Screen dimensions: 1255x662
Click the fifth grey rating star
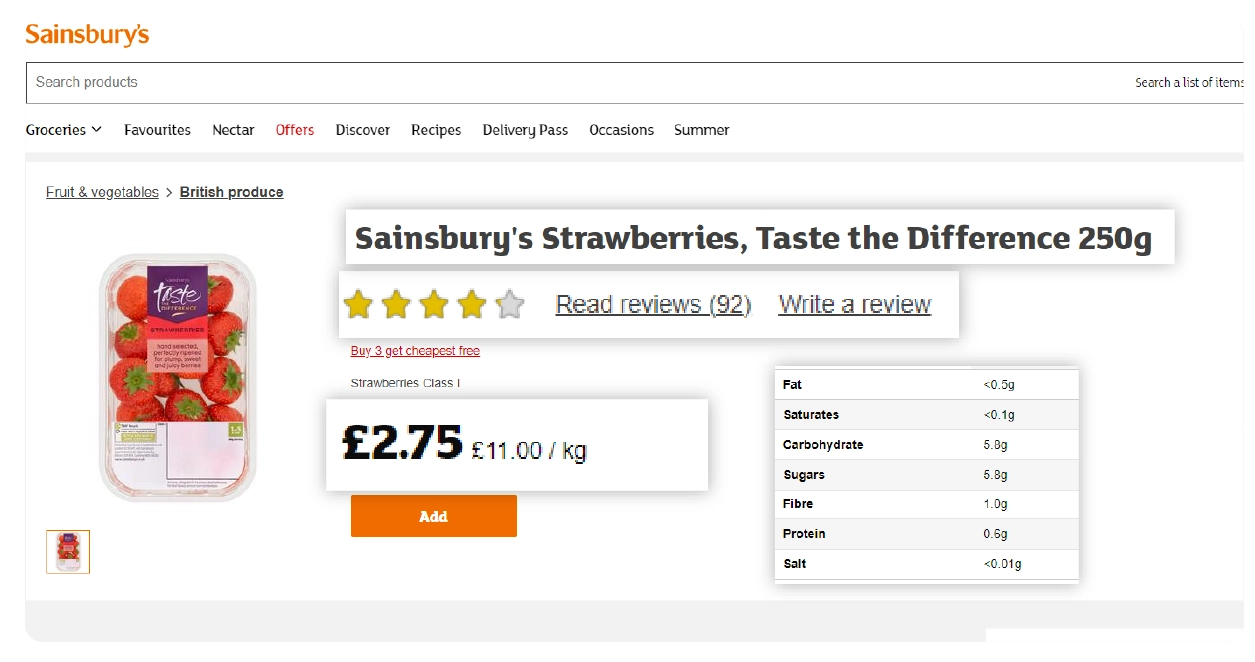click(x=510, y=304)
